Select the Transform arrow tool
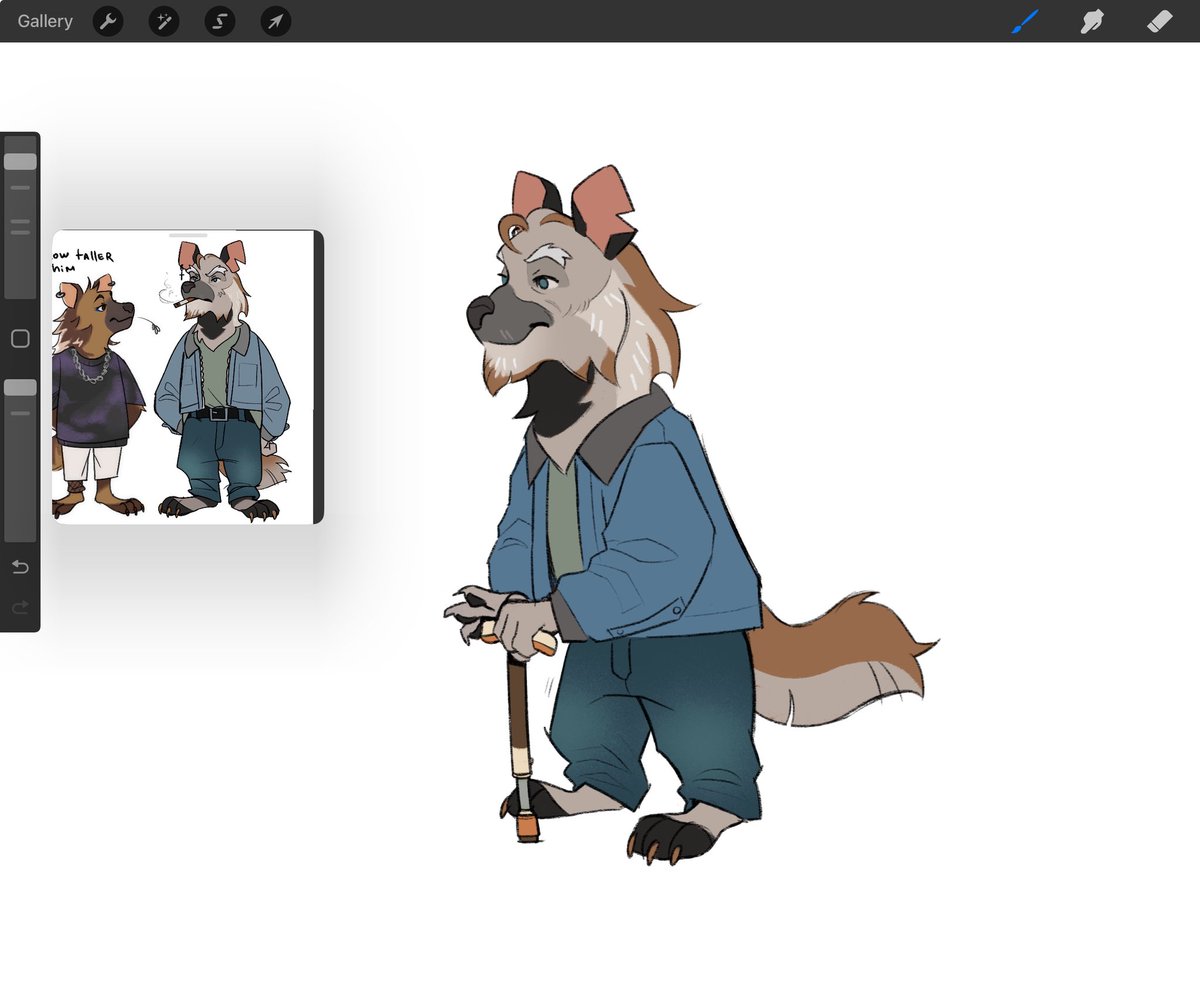 click(276, 21)
